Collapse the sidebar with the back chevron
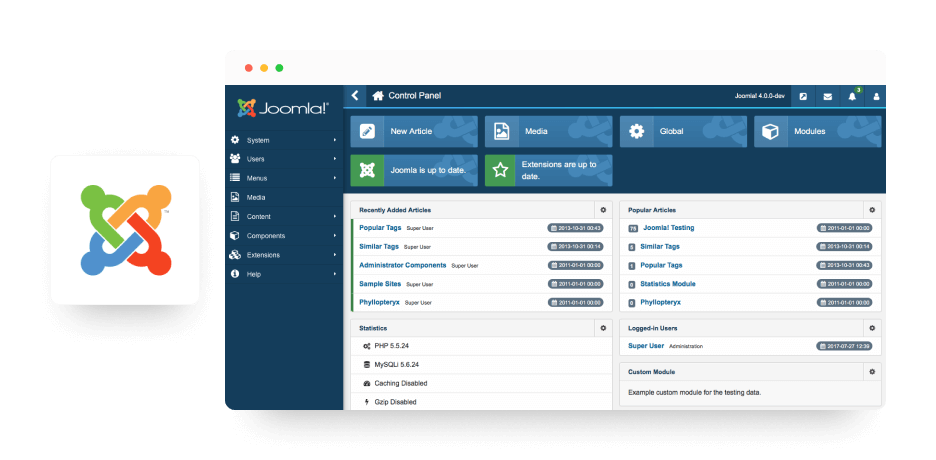936x460 pixels. 355,95
